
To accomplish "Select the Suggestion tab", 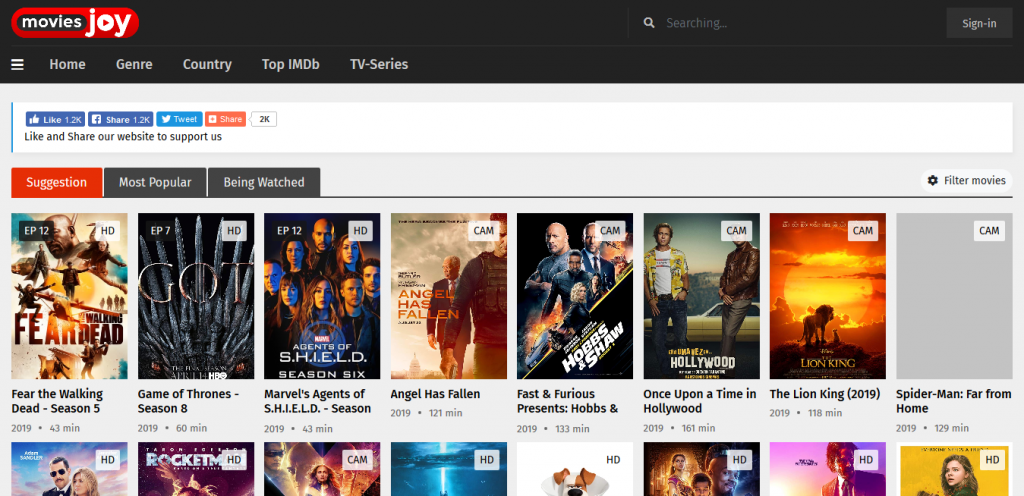I will coord(57,182).
